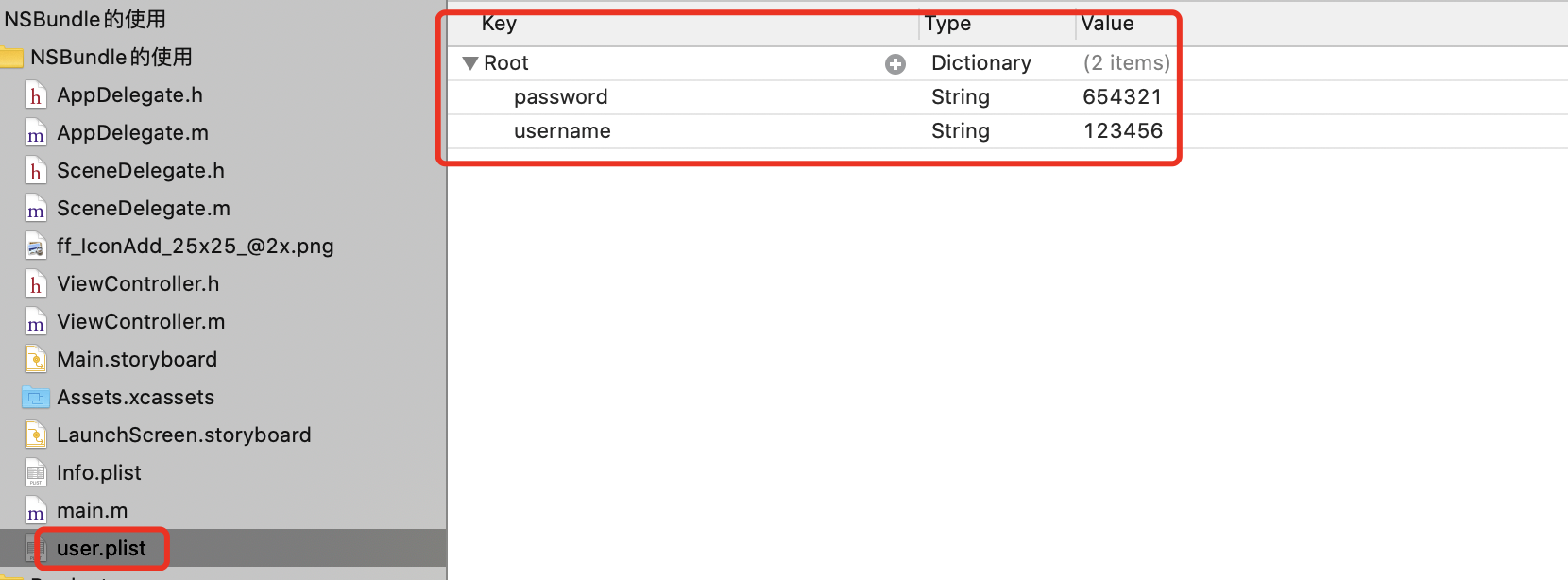
Task: Select ViewController.h in the file list
Action: (x=138, y=284)
